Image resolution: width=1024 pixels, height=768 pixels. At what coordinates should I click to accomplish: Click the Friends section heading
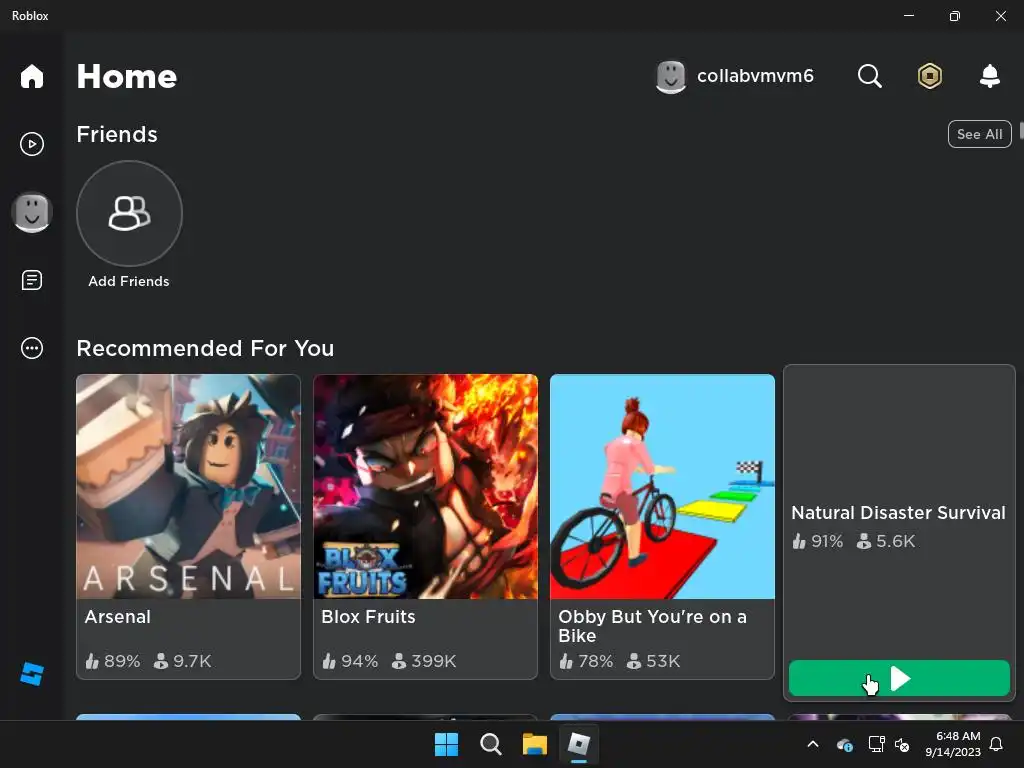(117, 134)
